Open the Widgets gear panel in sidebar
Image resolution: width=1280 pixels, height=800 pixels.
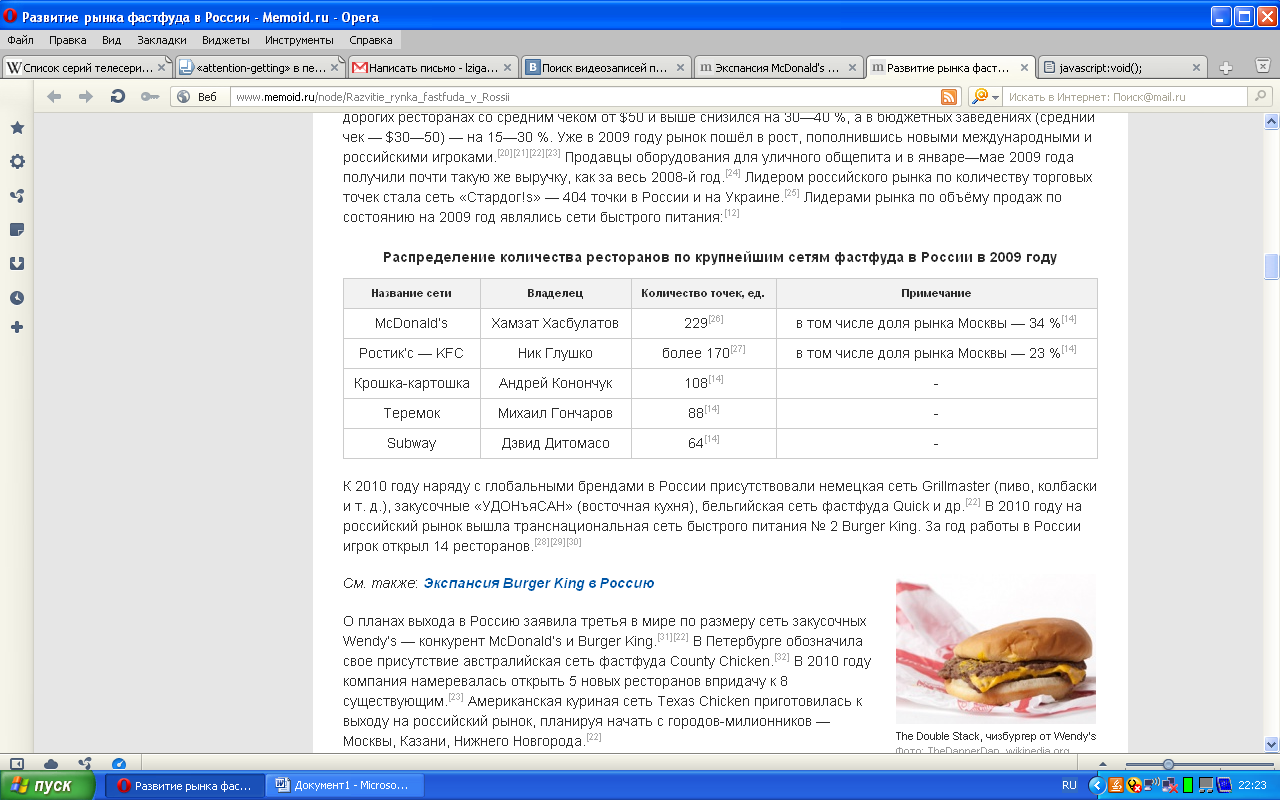(17, 162)
